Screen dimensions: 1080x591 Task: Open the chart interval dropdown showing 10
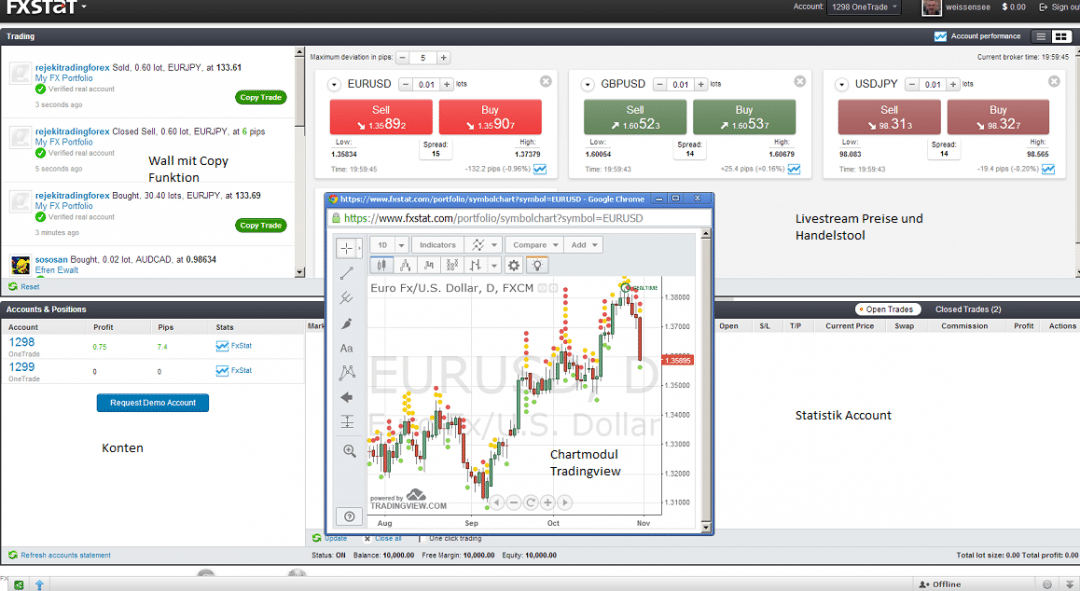(389, 244)
